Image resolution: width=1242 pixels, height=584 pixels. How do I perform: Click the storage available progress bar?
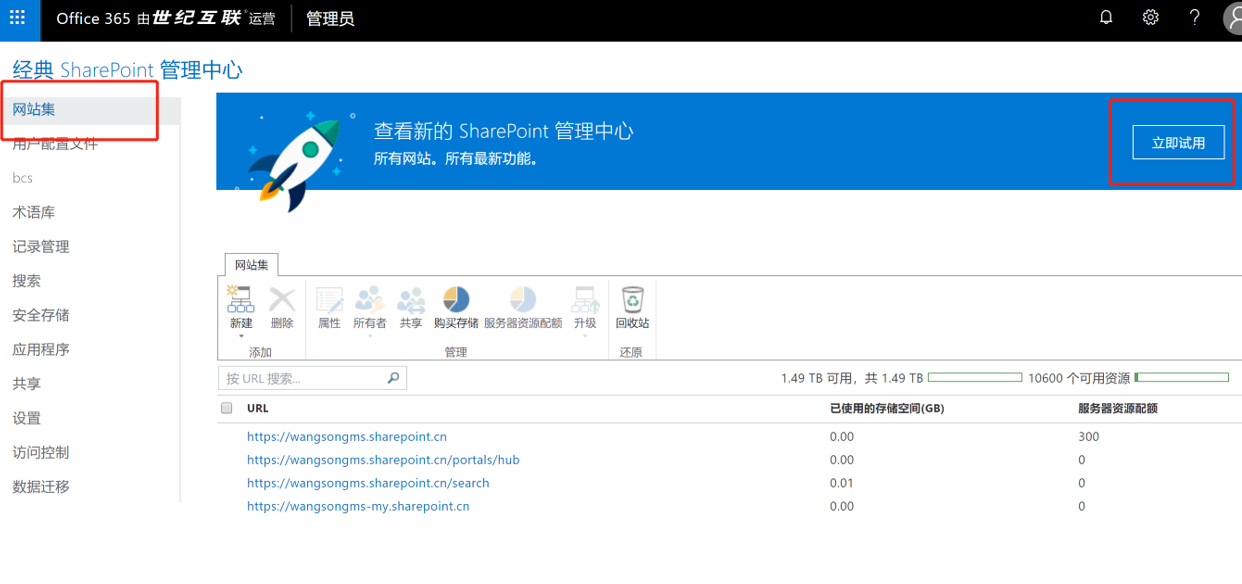[975, 378]
